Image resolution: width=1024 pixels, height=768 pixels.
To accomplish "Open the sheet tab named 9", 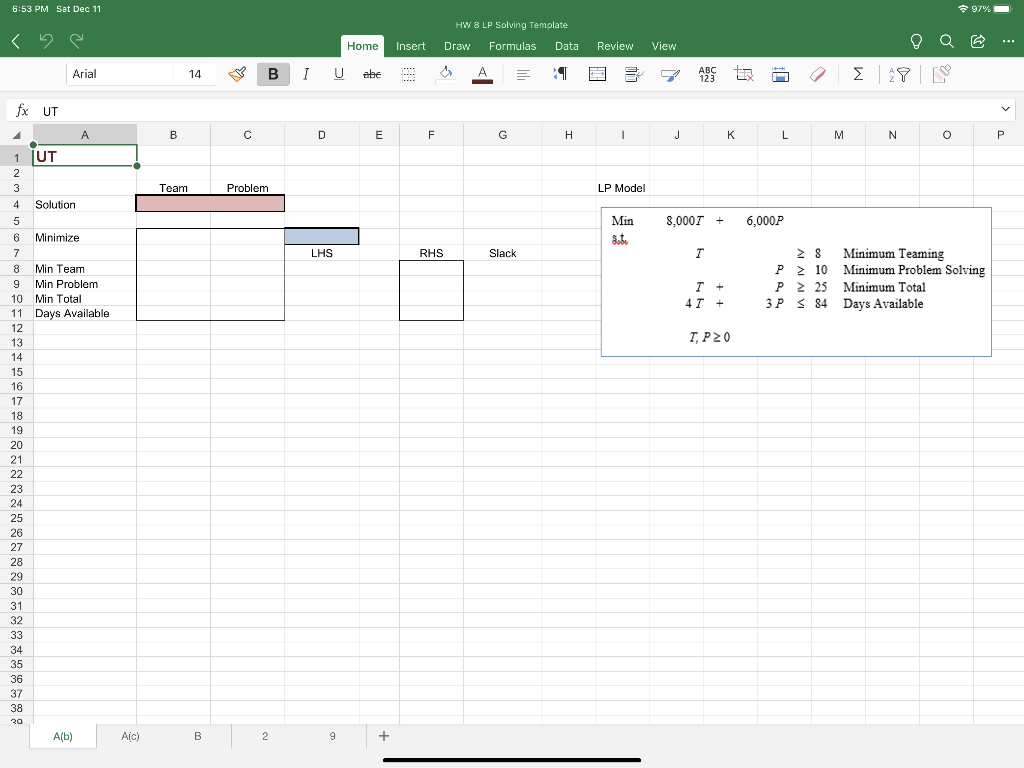I will 332,736.
